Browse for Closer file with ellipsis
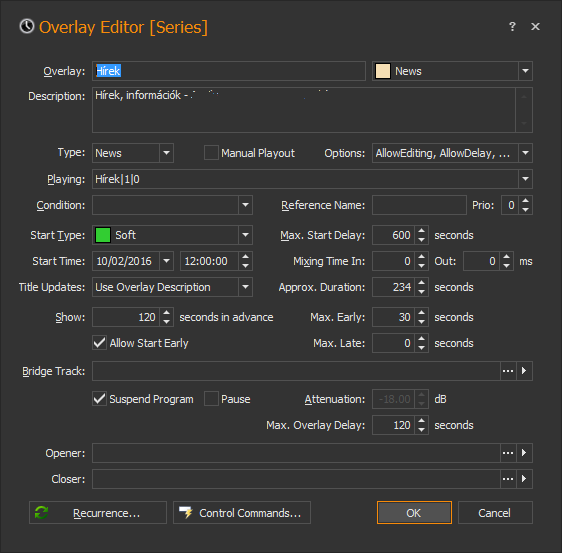This screenshot has height=553, width=562. pos(508,479)
